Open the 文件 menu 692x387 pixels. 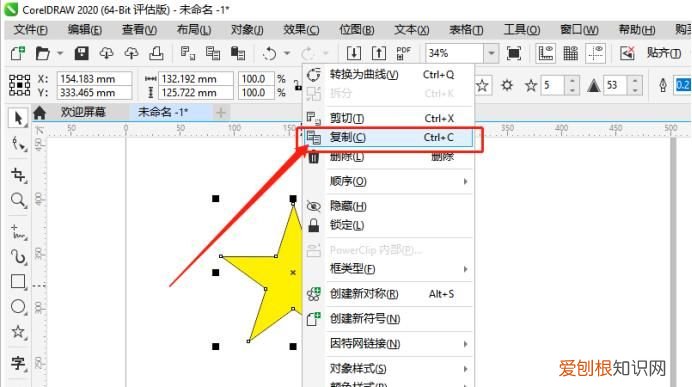(30, 30)
